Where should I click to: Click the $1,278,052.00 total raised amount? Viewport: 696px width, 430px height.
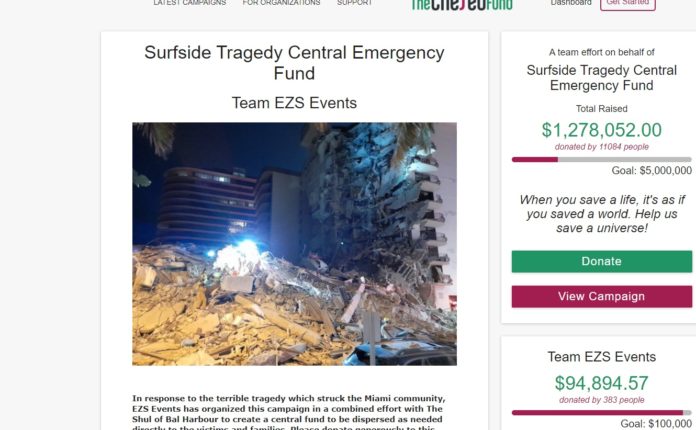click(x=601, y=130)
